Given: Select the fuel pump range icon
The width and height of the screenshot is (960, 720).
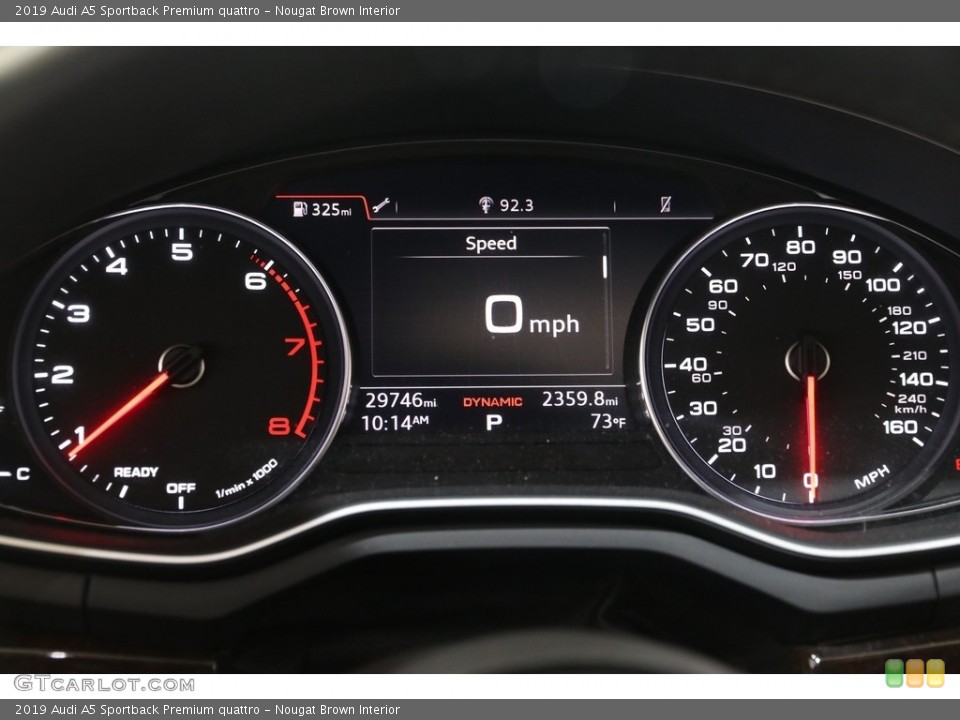Looking at the screenshot, I should 300,209.
